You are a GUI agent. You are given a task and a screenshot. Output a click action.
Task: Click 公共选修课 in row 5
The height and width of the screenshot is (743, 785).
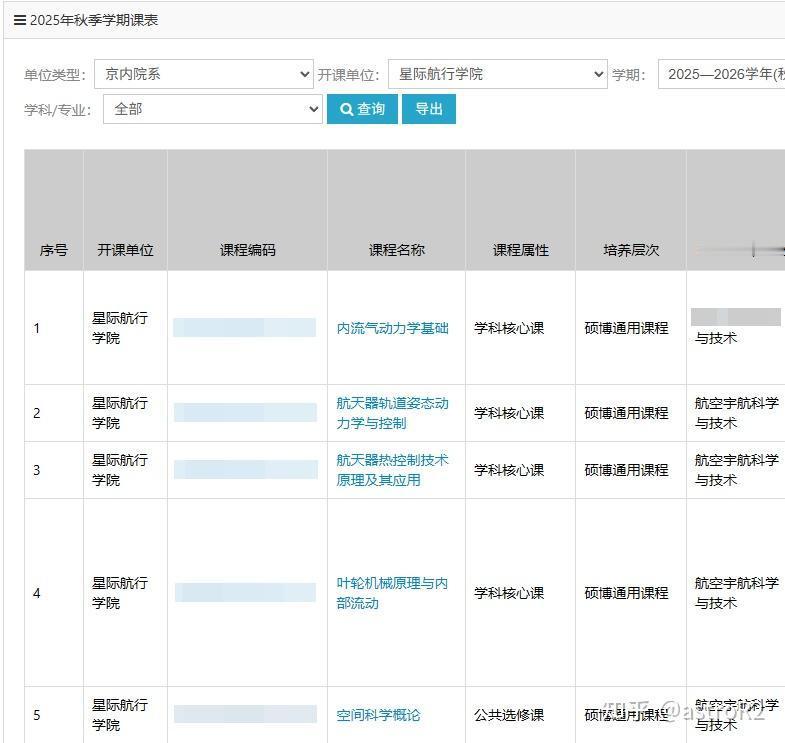pyautogui.click(x=509, y=715)
